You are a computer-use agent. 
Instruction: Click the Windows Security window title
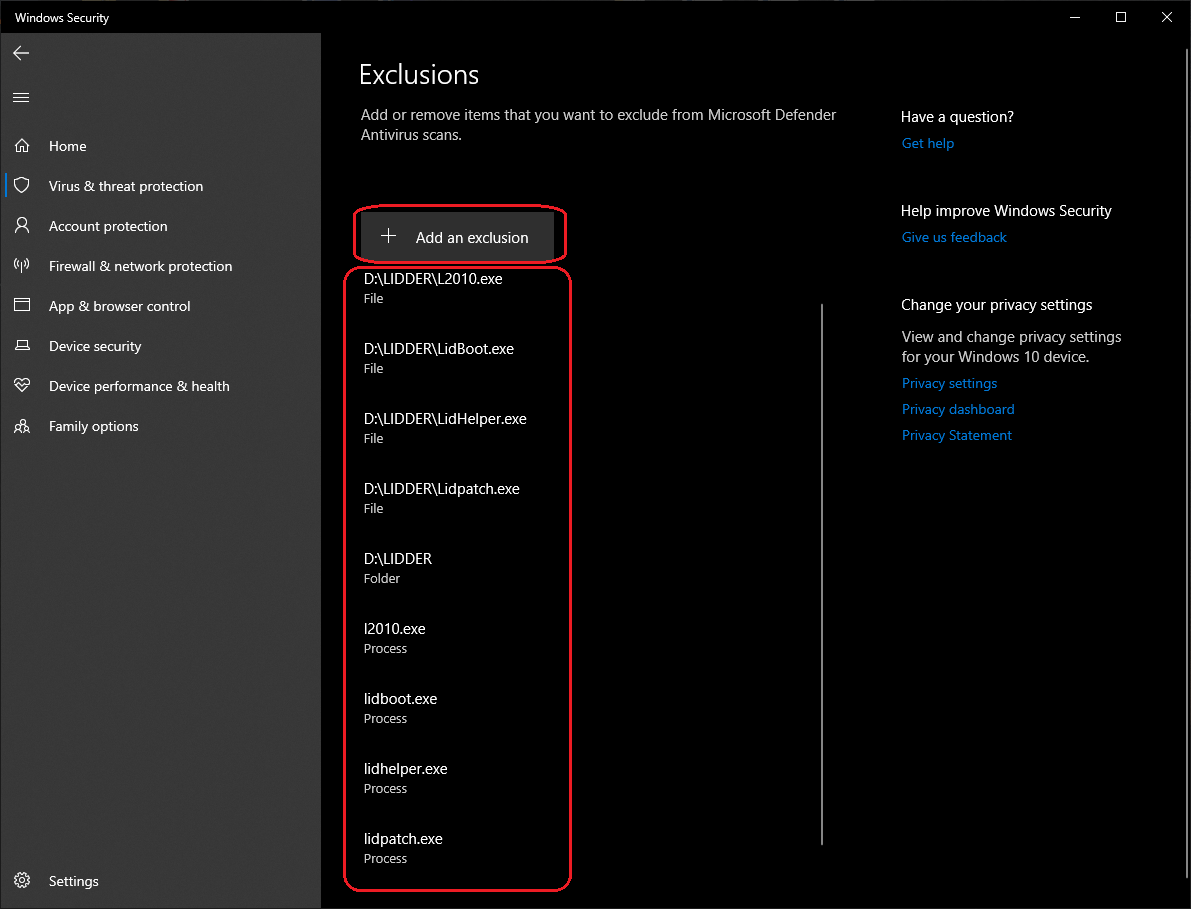(62, 17)
